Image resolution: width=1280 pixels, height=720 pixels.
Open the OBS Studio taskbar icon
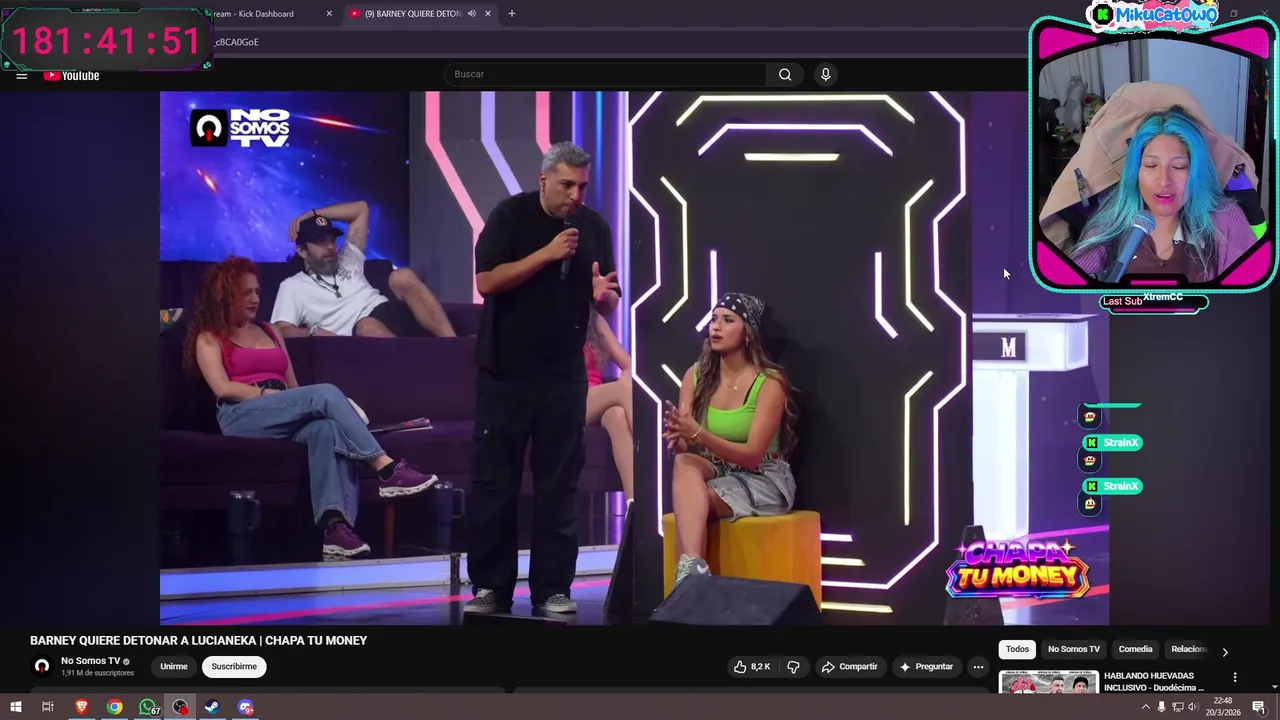click(180, 707)
